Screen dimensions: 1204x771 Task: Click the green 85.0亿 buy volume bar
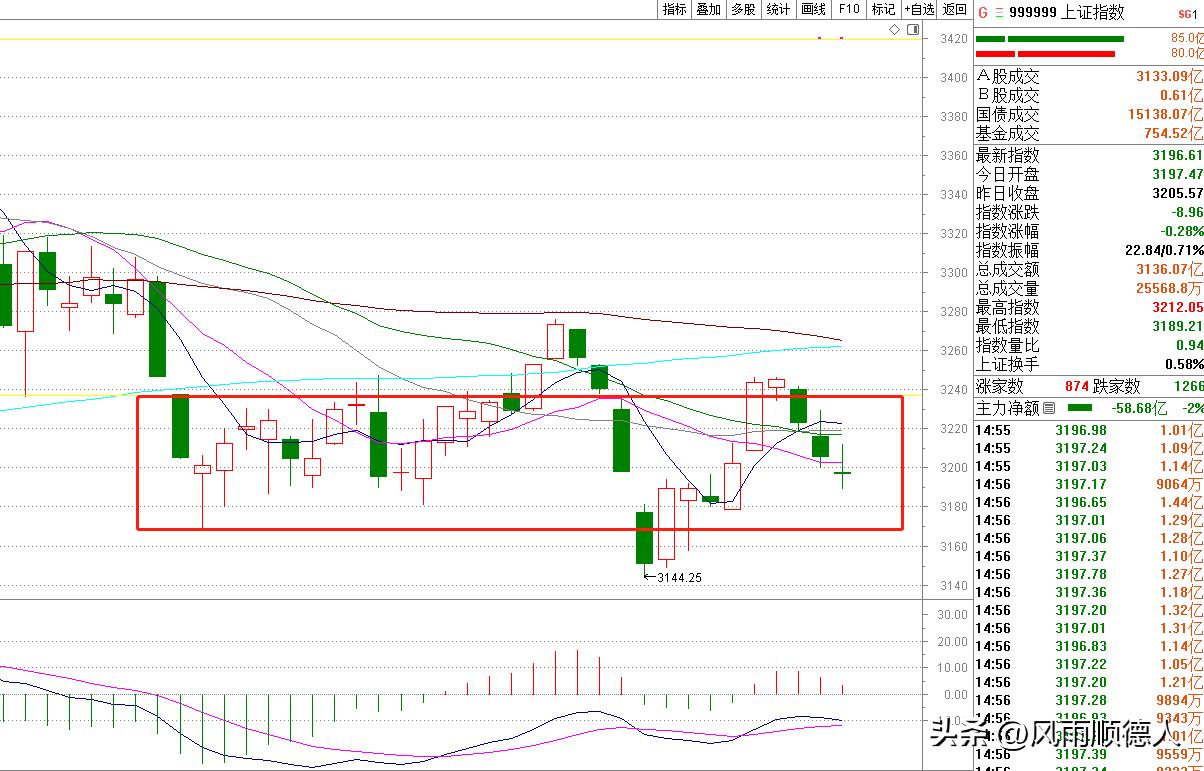coord(1050,40)
